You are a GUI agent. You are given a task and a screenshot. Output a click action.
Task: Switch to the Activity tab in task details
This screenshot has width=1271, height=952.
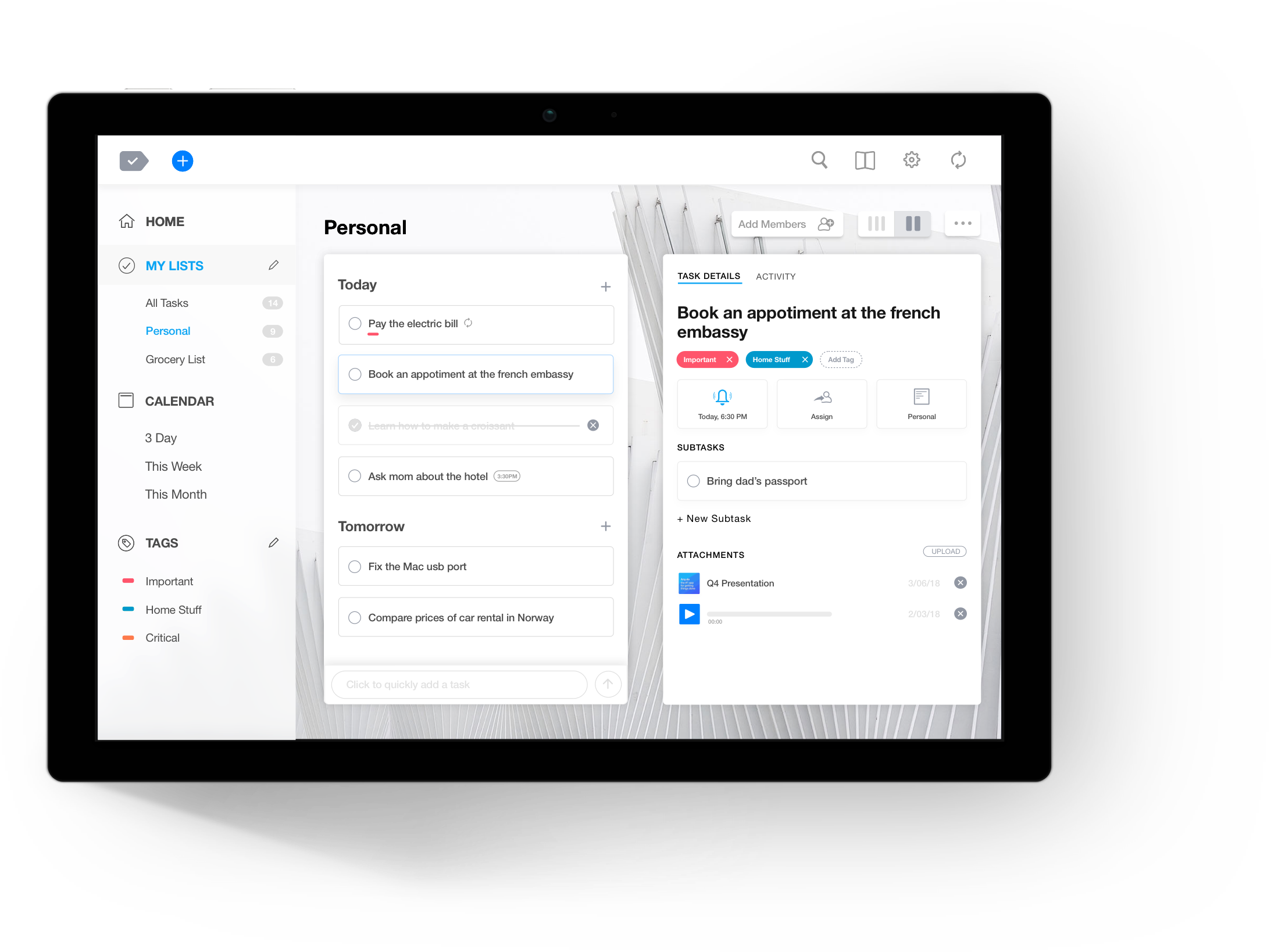(x=775, y=275)
